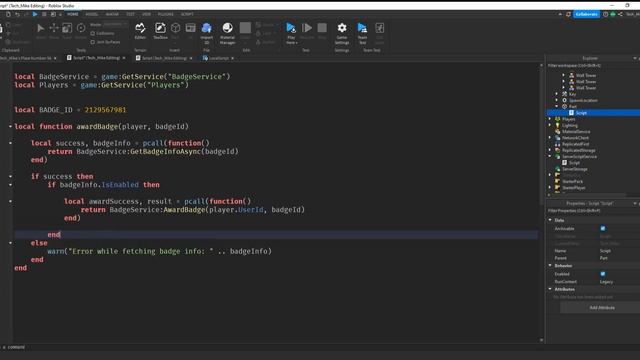Select the Rotate tool icon
The image size is (640, 360).
81,28
